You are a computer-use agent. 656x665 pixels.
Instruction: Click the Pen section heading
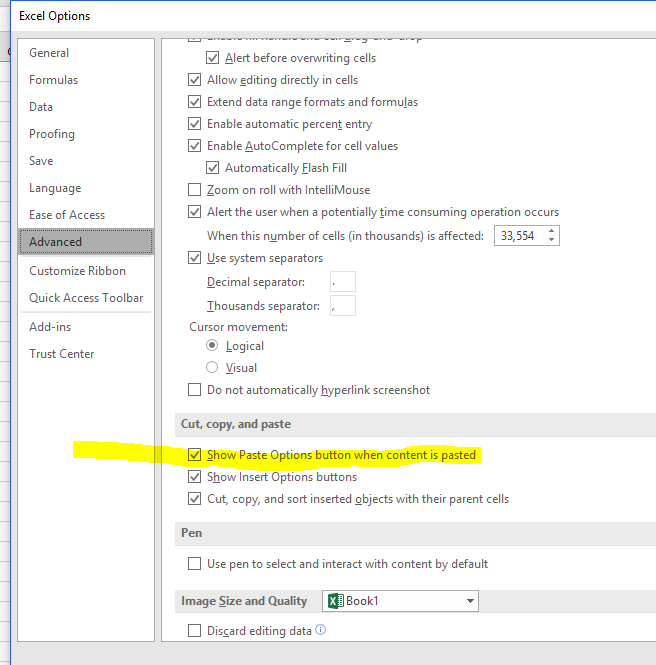click(191, 533)
